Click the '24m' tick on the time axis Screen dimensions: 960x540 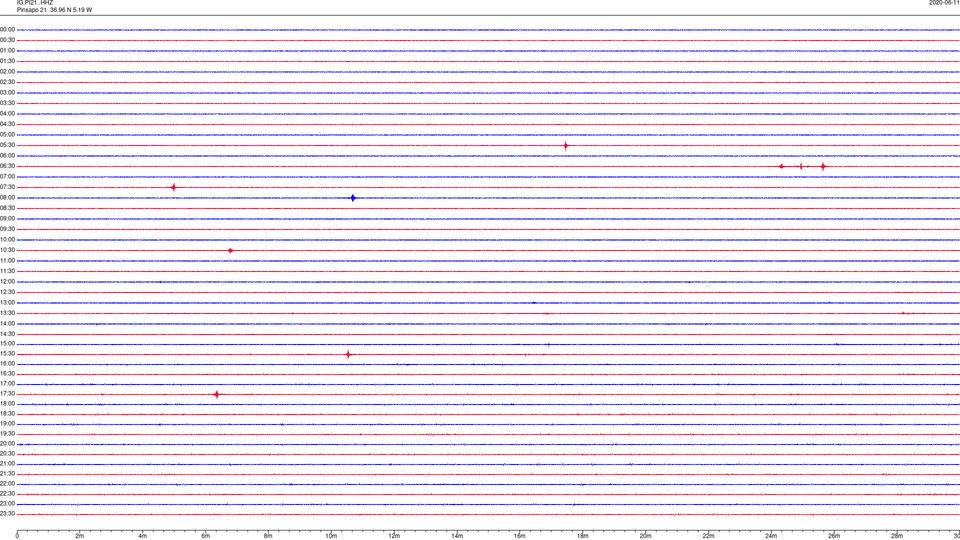[771, 536]
